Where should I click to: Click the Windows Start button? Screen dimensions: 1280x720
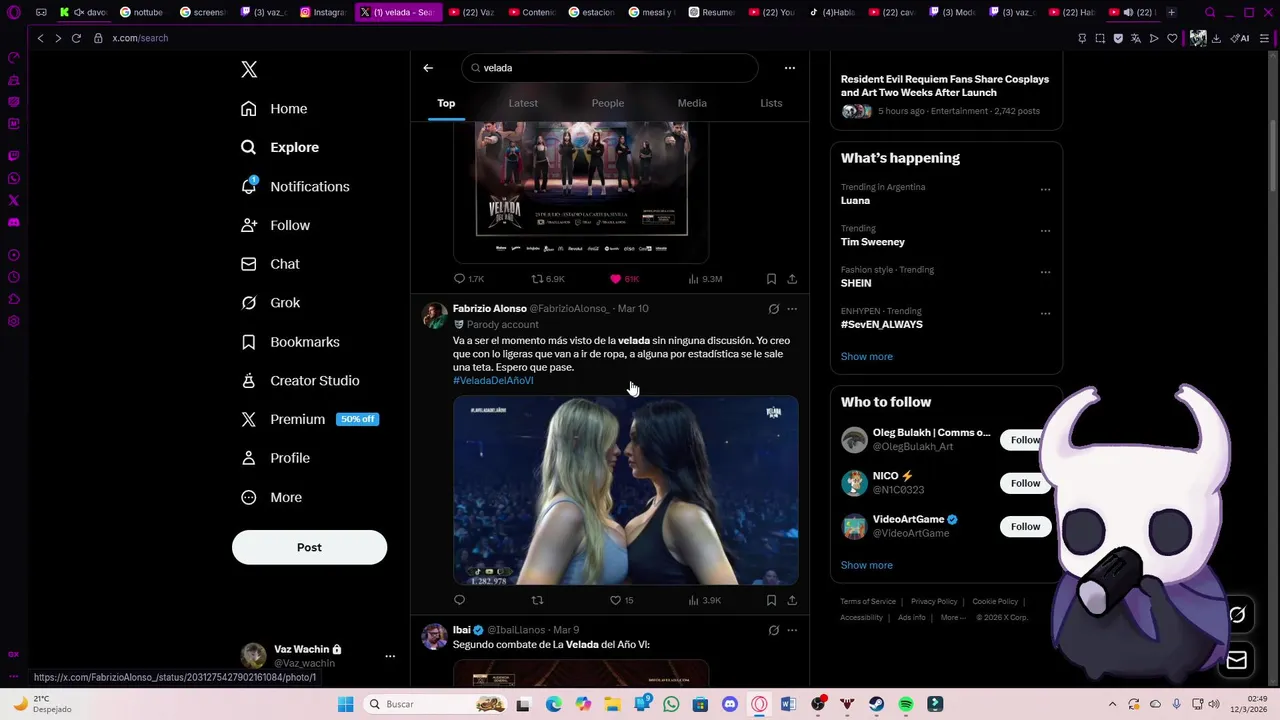coord(345,704)
